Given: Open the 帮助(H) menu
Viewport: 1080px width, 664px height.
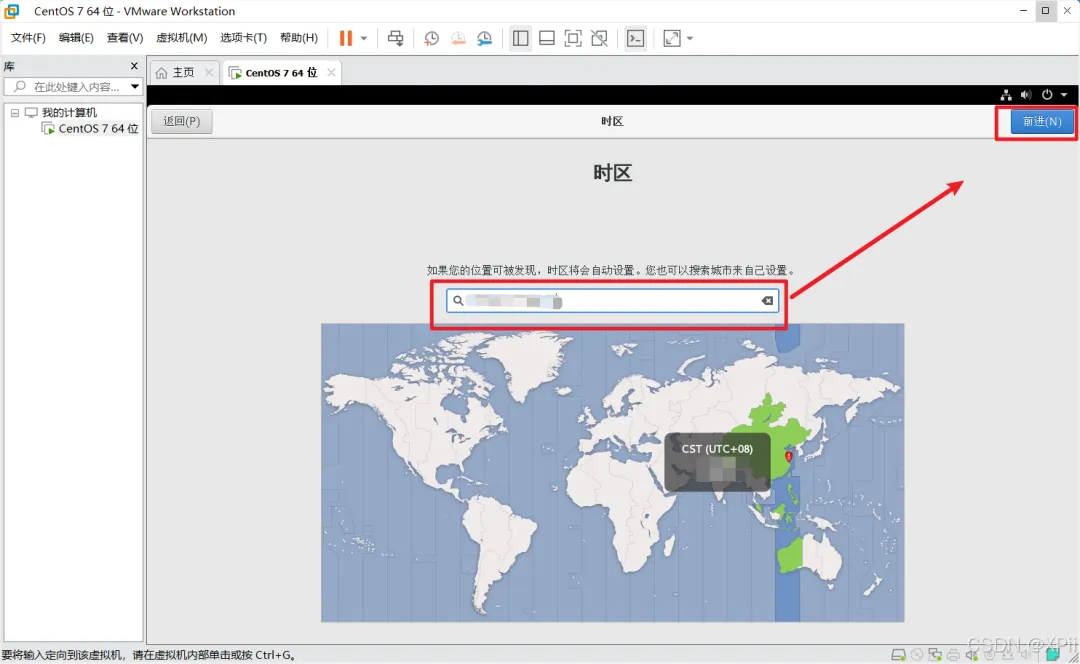Looking at the screenshot, I should click(x=299, y=38).
